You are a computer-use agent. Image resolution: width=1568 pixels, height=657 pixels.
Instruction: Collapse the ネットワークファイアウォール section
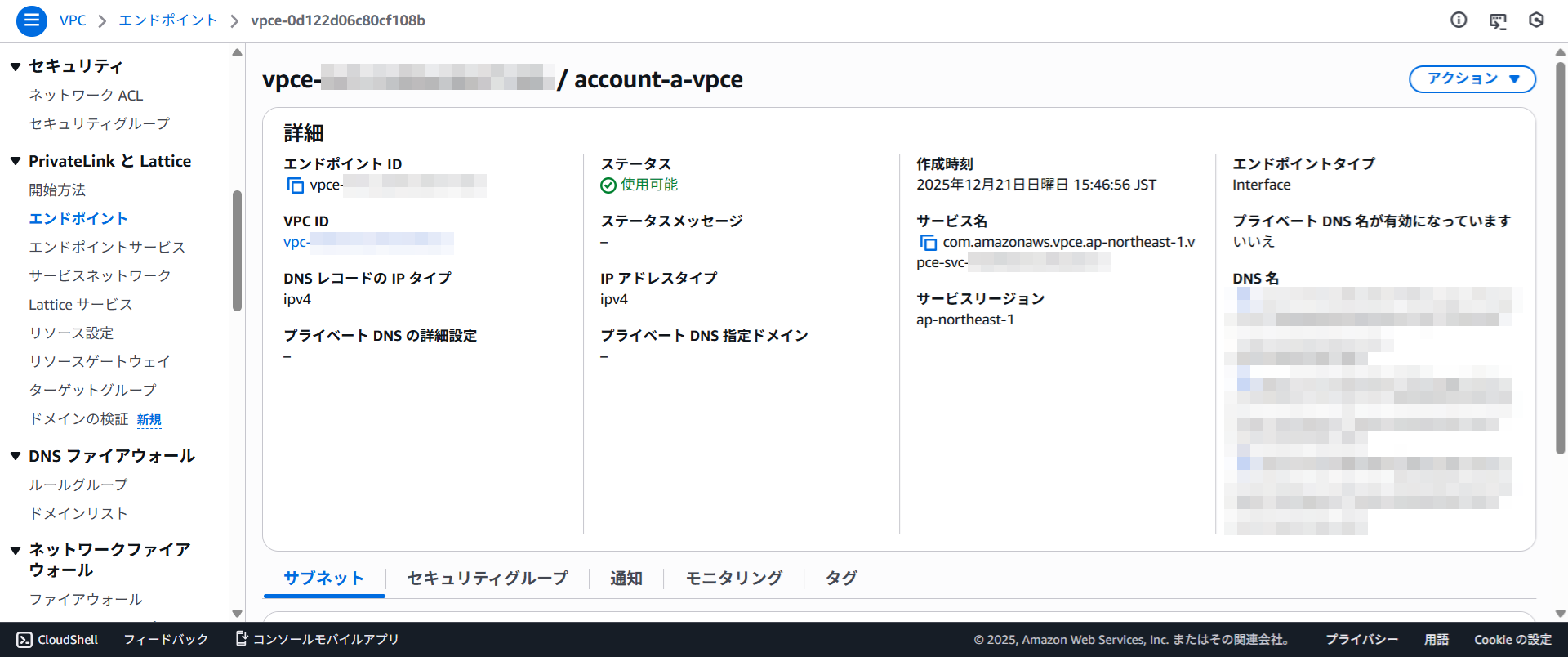16,550
